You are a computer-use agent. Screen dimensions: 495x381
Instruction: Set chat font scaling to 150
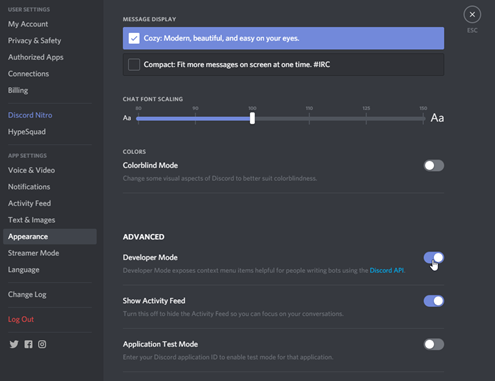point(423,118)
